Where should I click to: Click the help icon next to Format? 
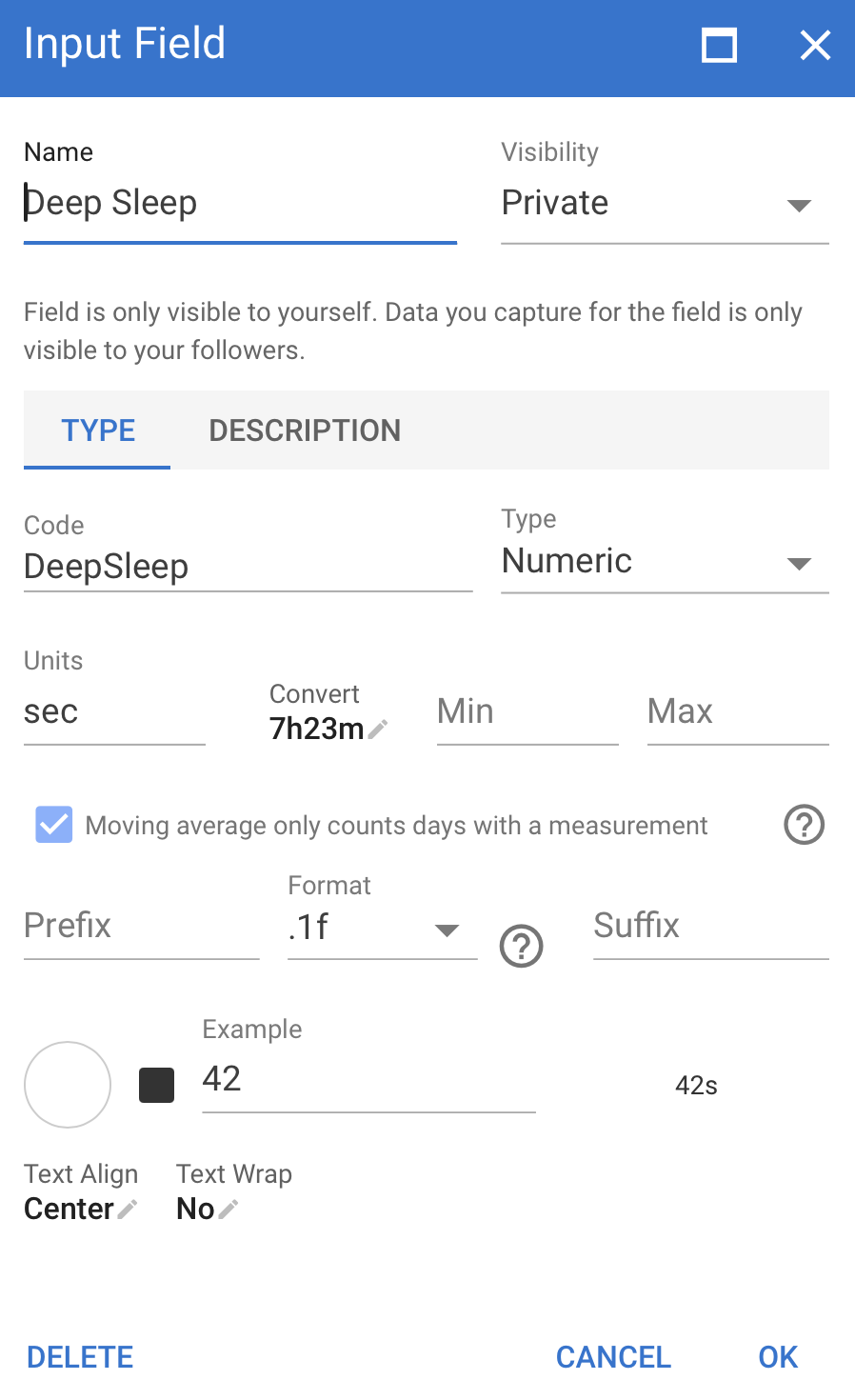(521, 947)
